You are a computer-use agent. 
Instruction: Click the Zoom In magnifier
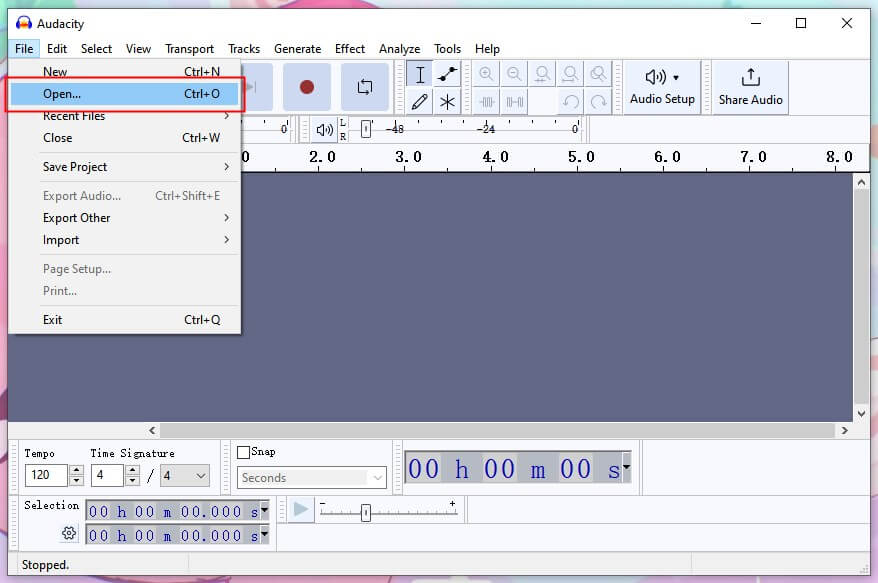(486, 74)
